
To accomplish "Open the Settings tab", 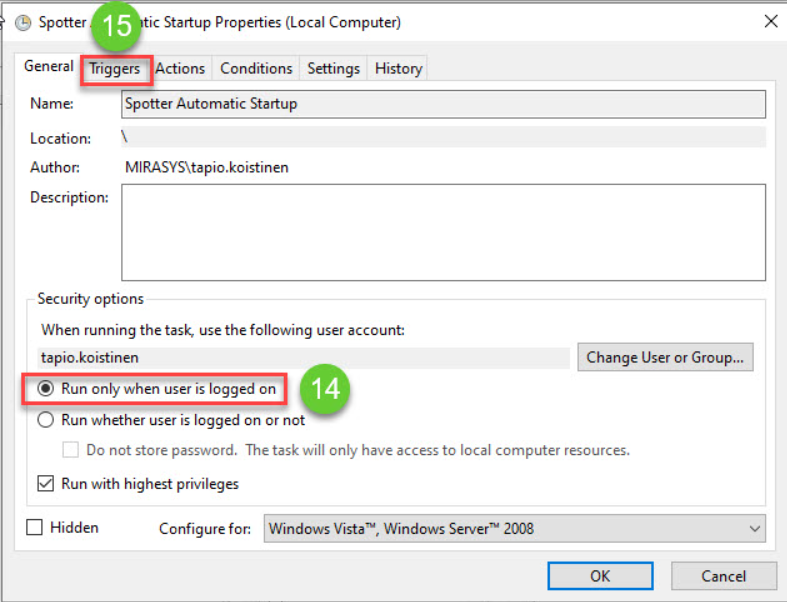I will pos(333,69).
